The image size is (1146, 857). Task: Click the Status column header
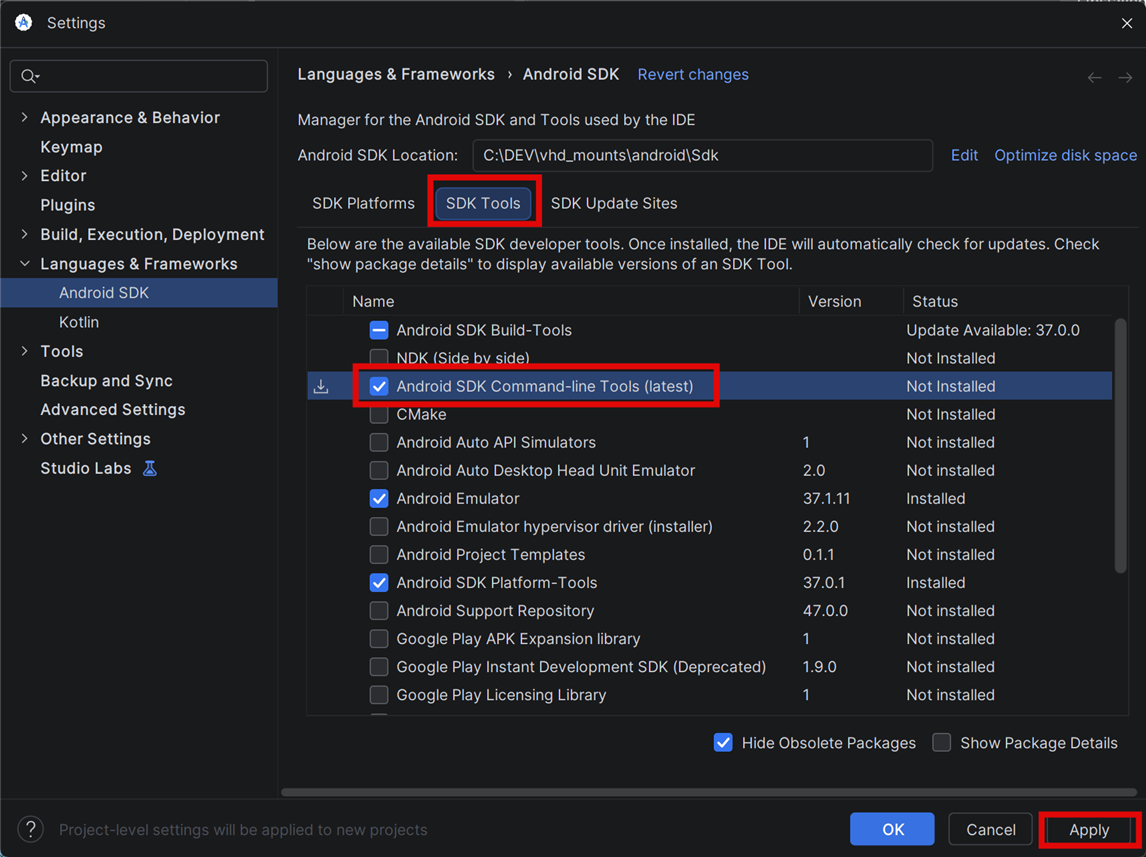(935, 302)
